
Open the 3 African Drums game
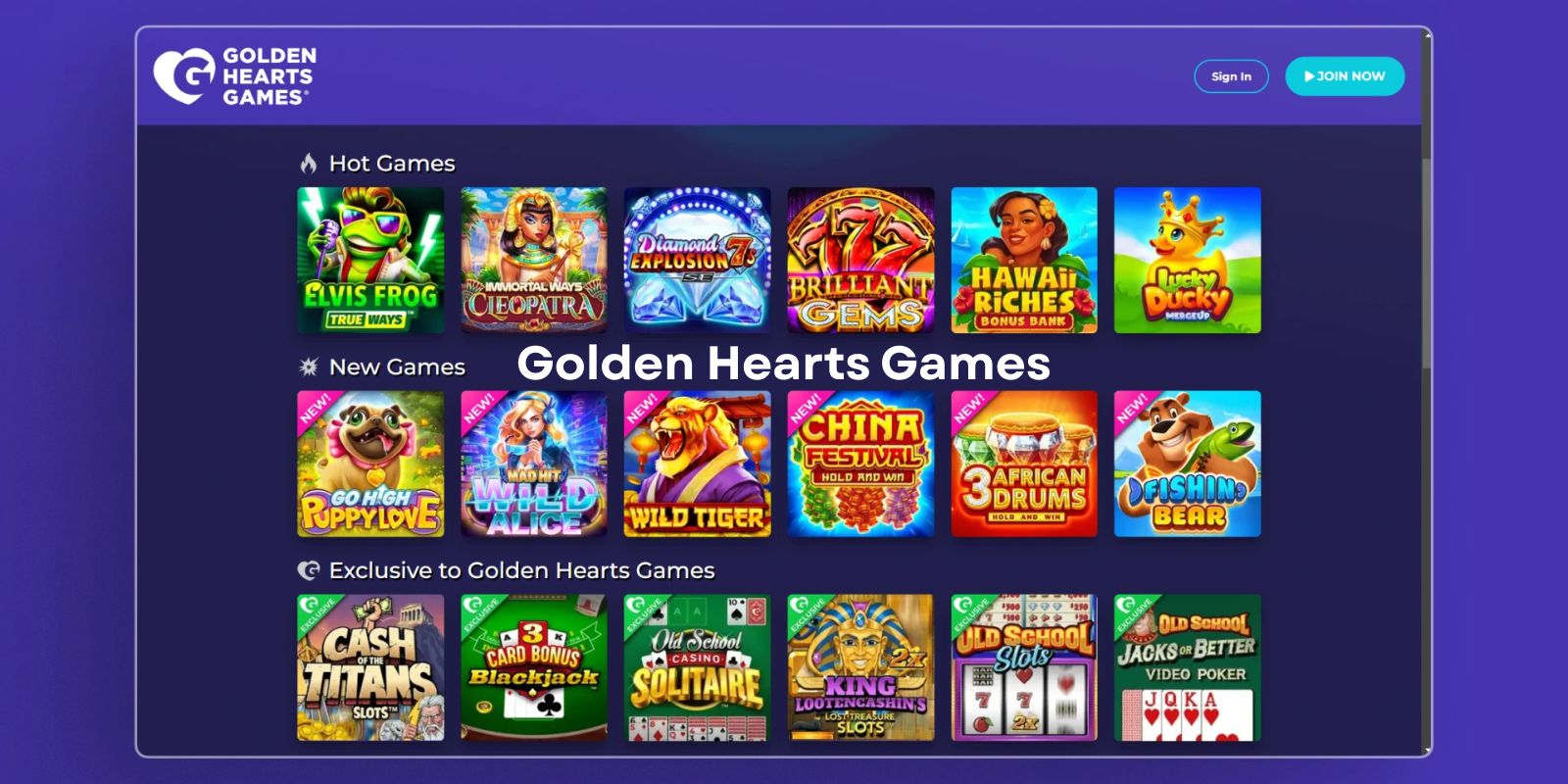1024,464
